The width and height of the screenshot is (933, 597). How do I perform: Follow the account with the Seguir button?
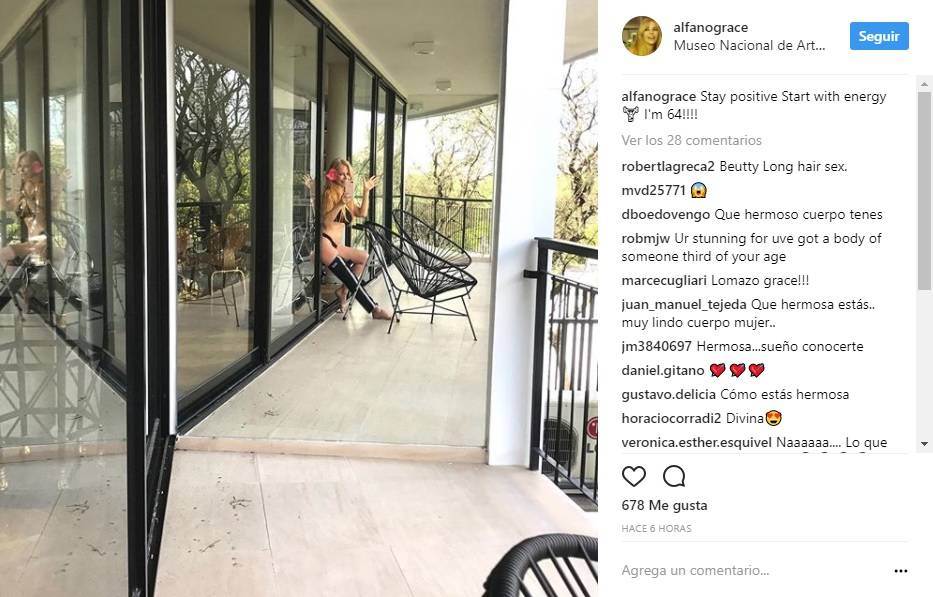point(879,36)
